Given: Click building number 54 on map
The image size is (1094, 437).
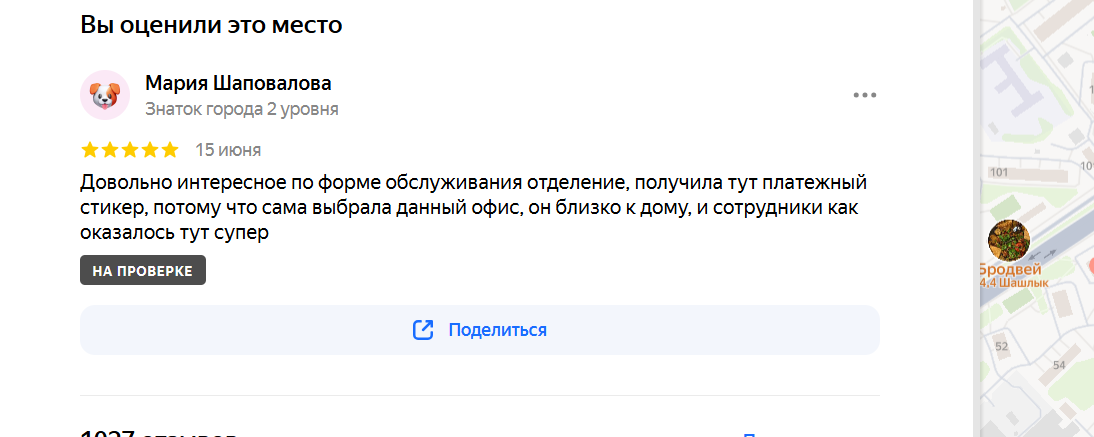Looking at the screenshot, I should tap(1059, 365).
